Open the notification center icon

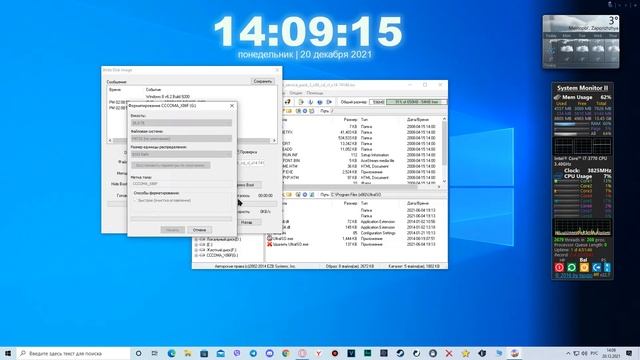(x=629, y=353)
